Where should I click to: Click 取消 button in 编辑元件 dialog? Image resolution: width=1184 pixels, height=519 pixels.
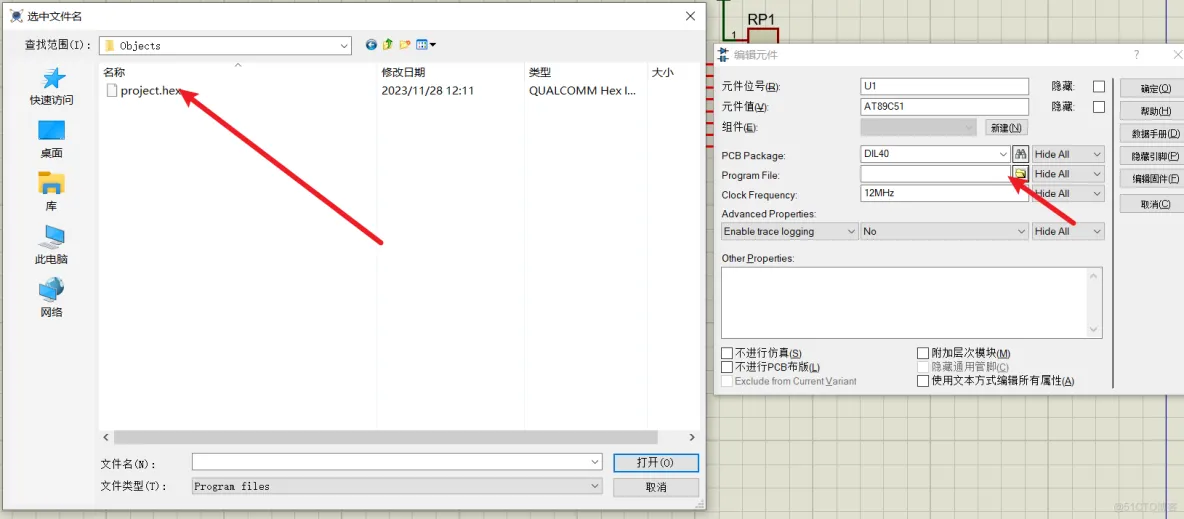click(x=1155, y=205)
